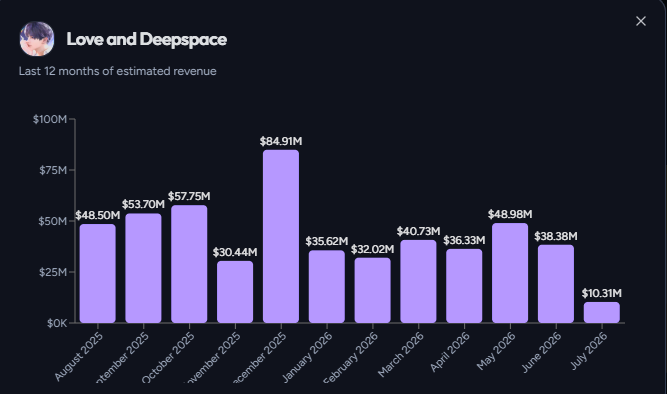Click the $25M y-axis label

point(53,272)
